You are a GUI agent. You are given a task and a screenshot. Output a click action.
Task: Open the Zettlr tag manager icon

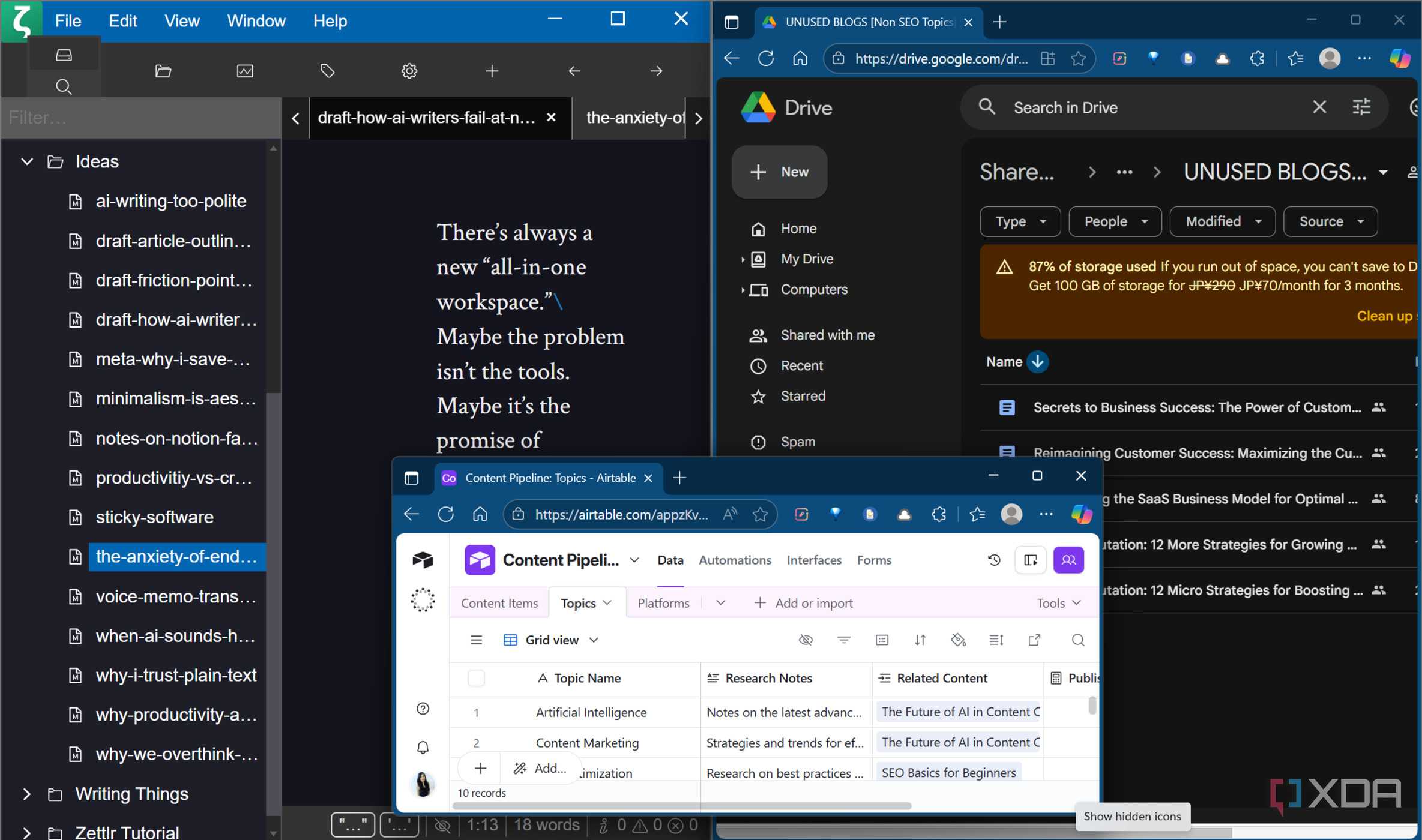tap(327, 71)
